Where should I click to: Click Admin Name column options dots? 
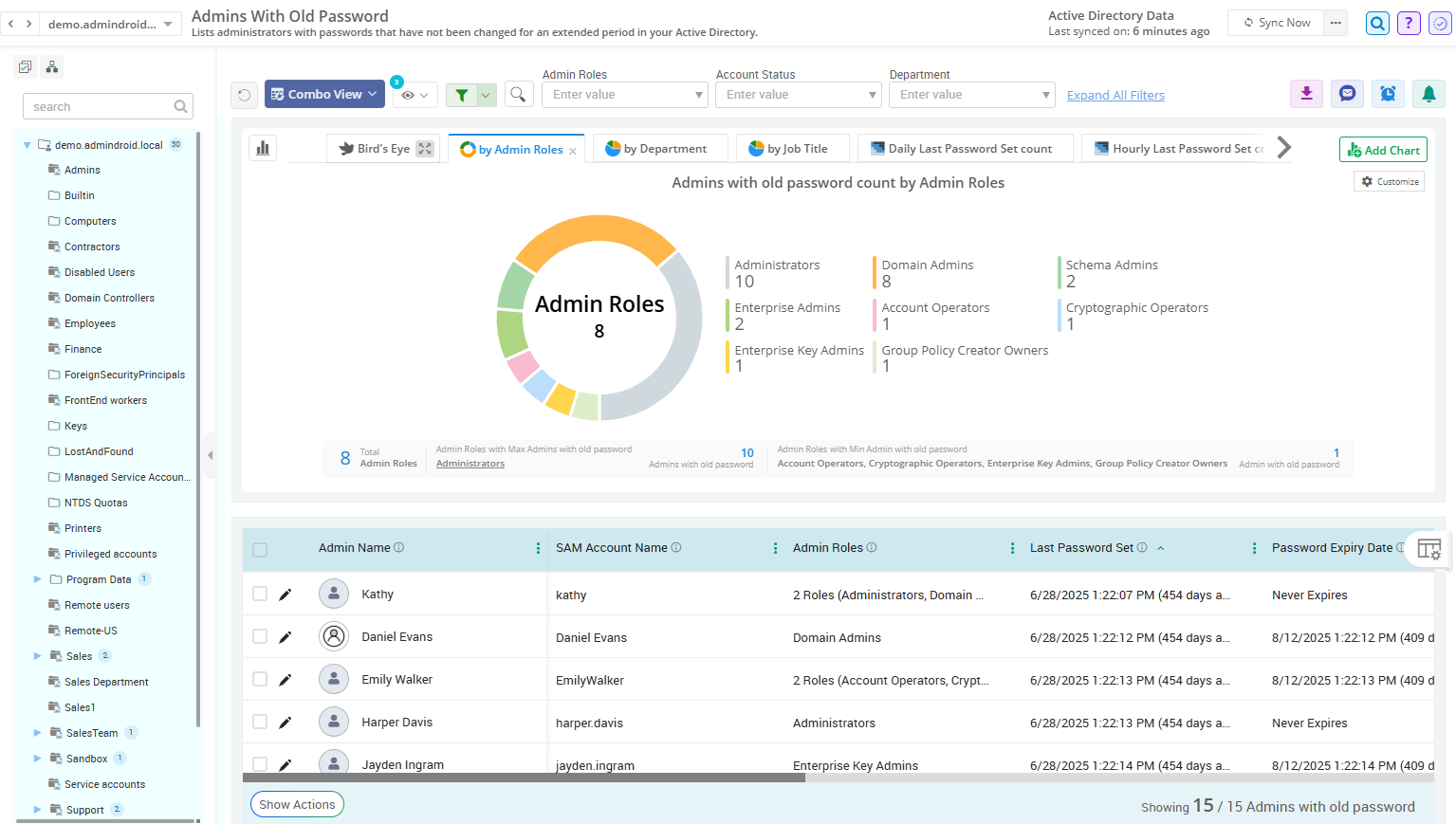538,548
